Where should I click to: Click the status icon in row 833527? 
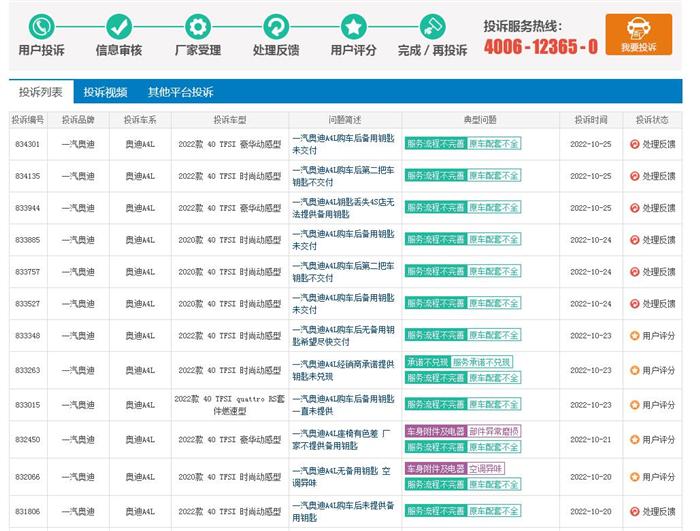click(634, 304)
